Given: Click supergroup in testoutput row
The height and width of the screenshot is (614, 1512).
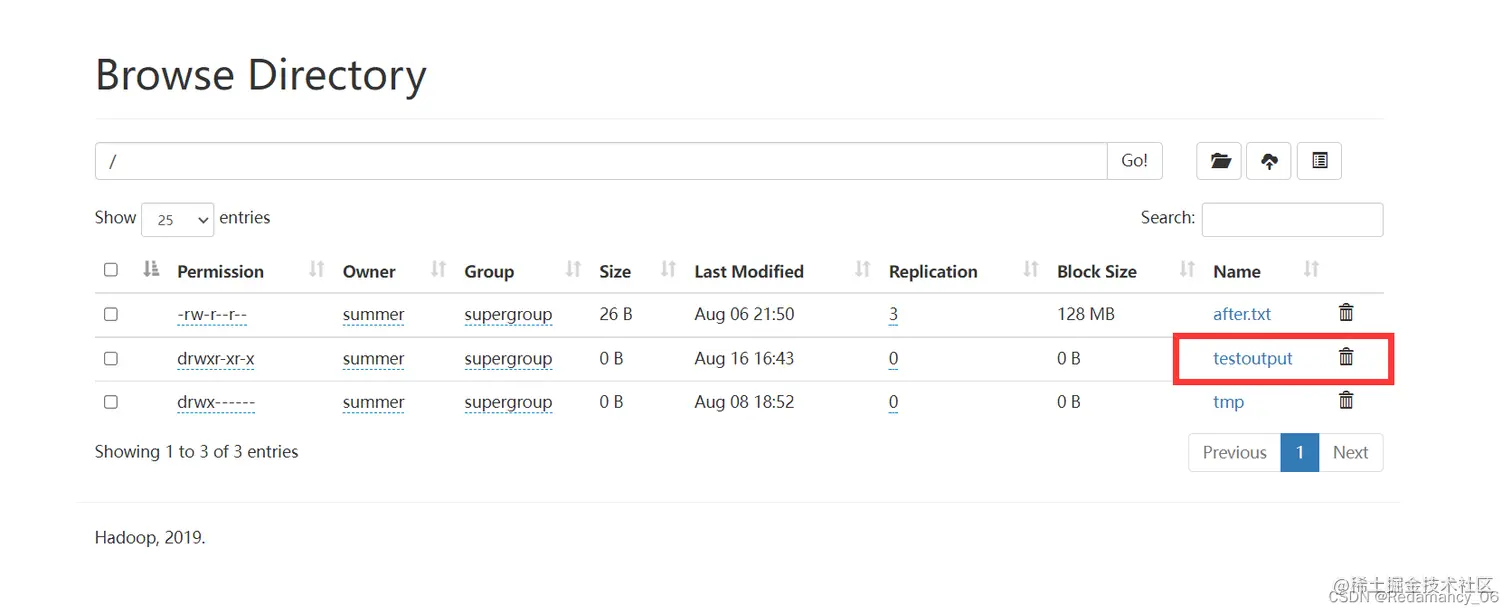Looking at the screenshot, I should click(508, 358).
